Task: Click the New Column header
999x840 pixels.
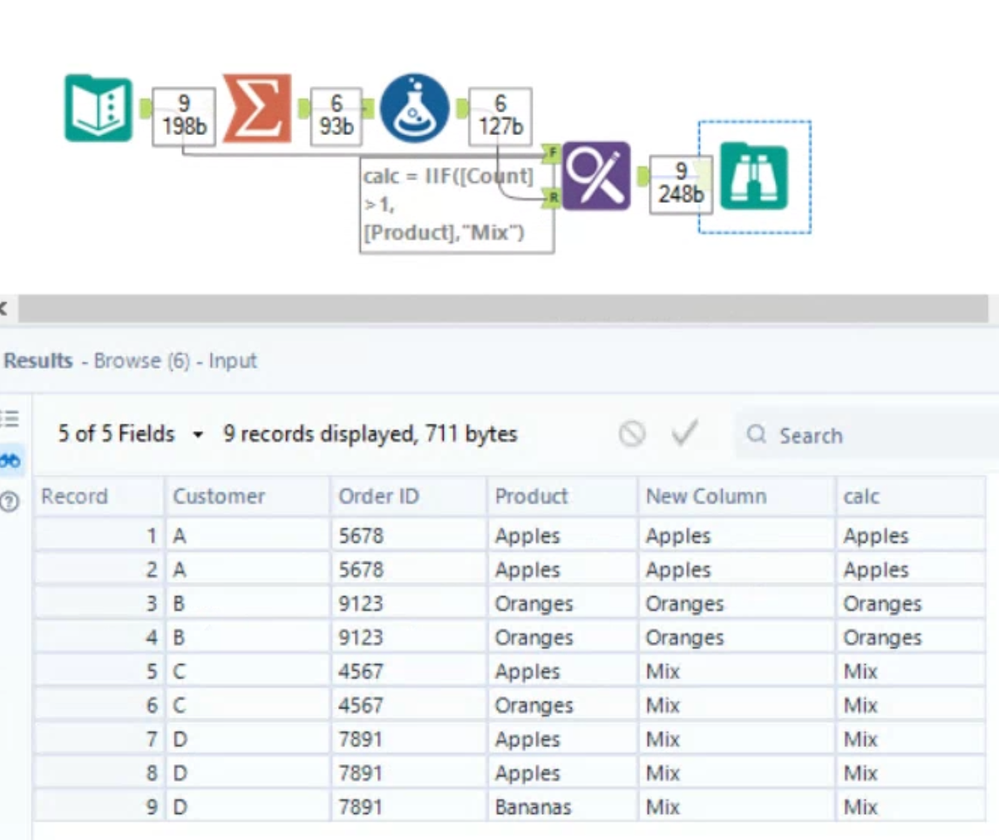Action: click(x=737, y=496)
